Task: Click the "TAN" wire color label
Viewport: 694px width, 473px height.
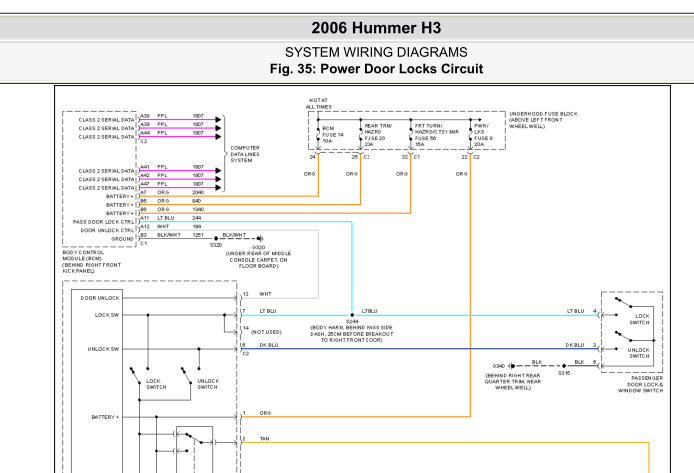Action: (x=264, y=439)
